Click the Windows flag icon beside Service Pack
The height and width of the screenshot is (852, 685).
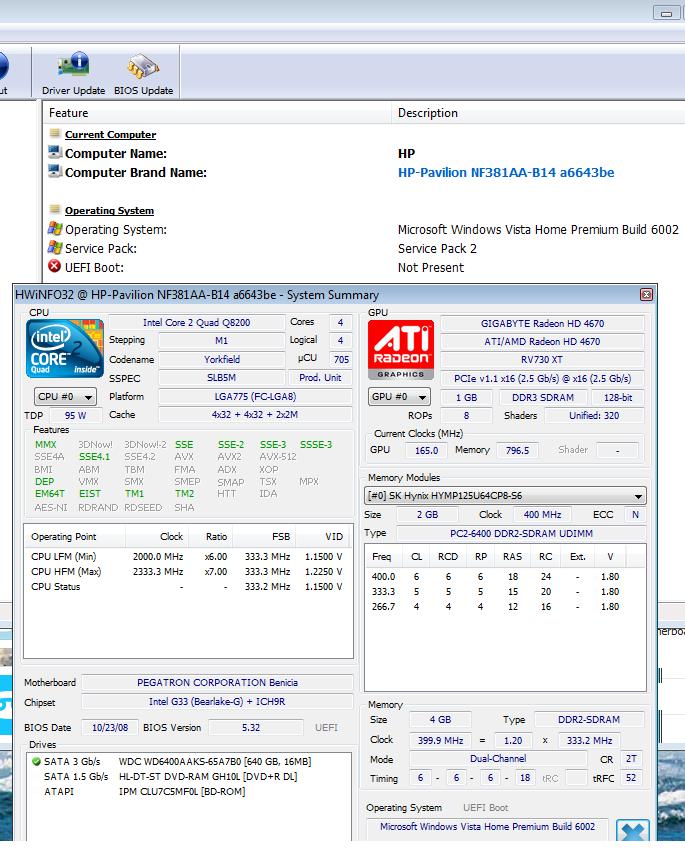[54, 247]
